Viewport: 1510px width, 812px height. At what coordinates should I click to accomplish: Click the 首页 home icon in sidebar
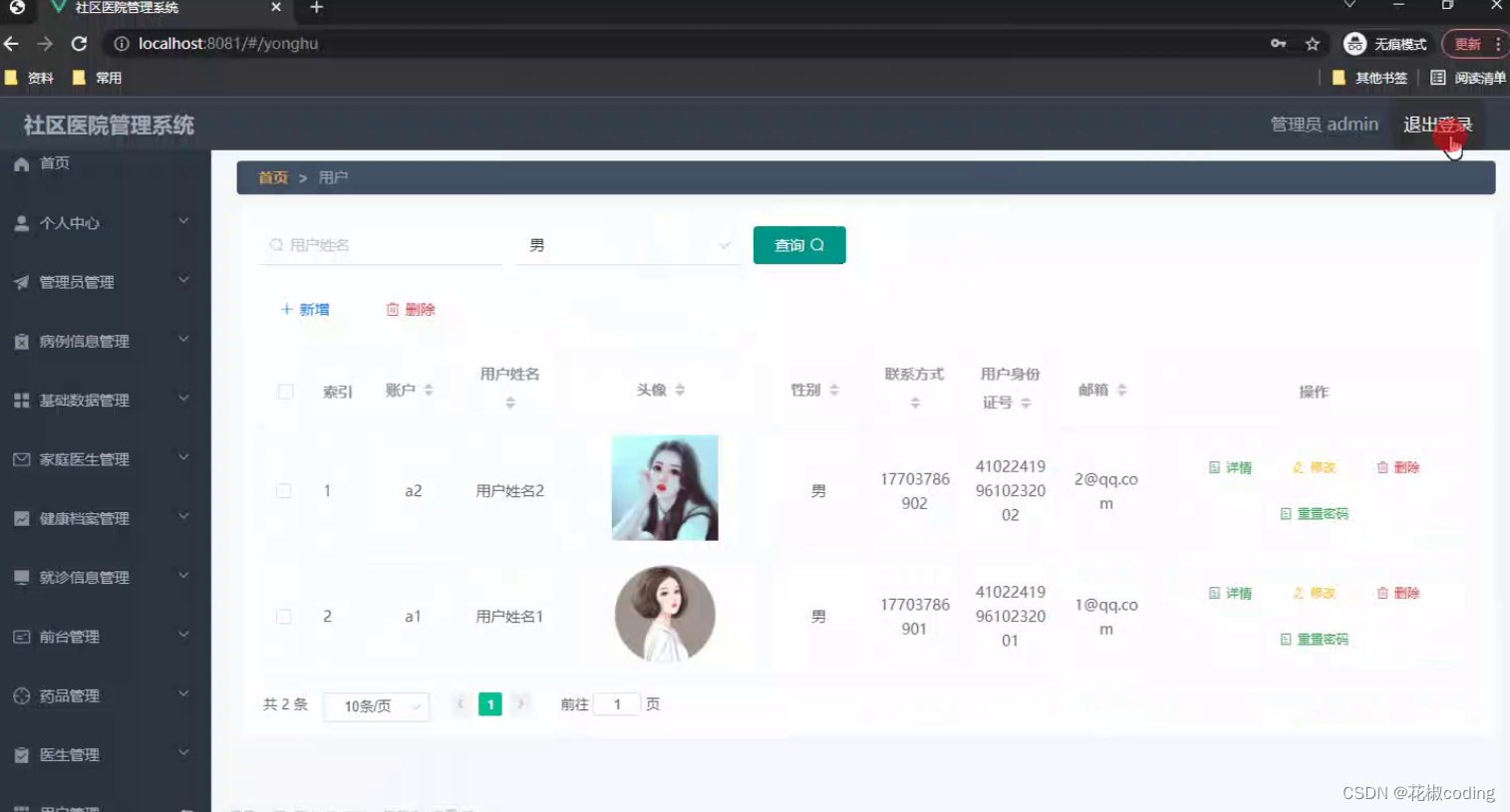[x=21, y=162]
